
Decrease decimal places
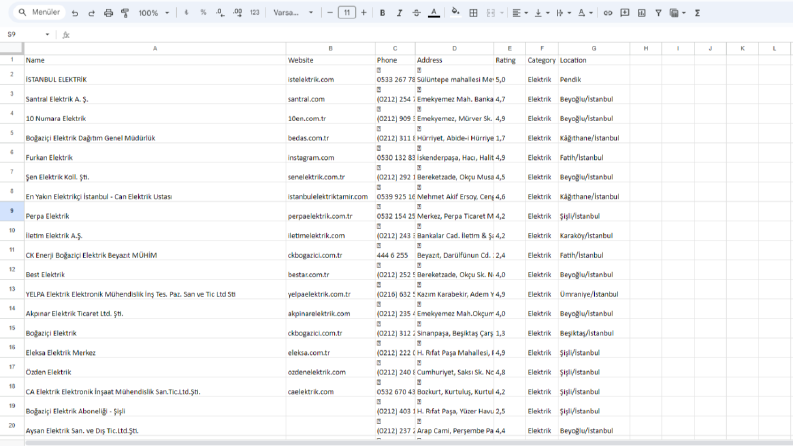pyautogui.click(x=220, y=13)
